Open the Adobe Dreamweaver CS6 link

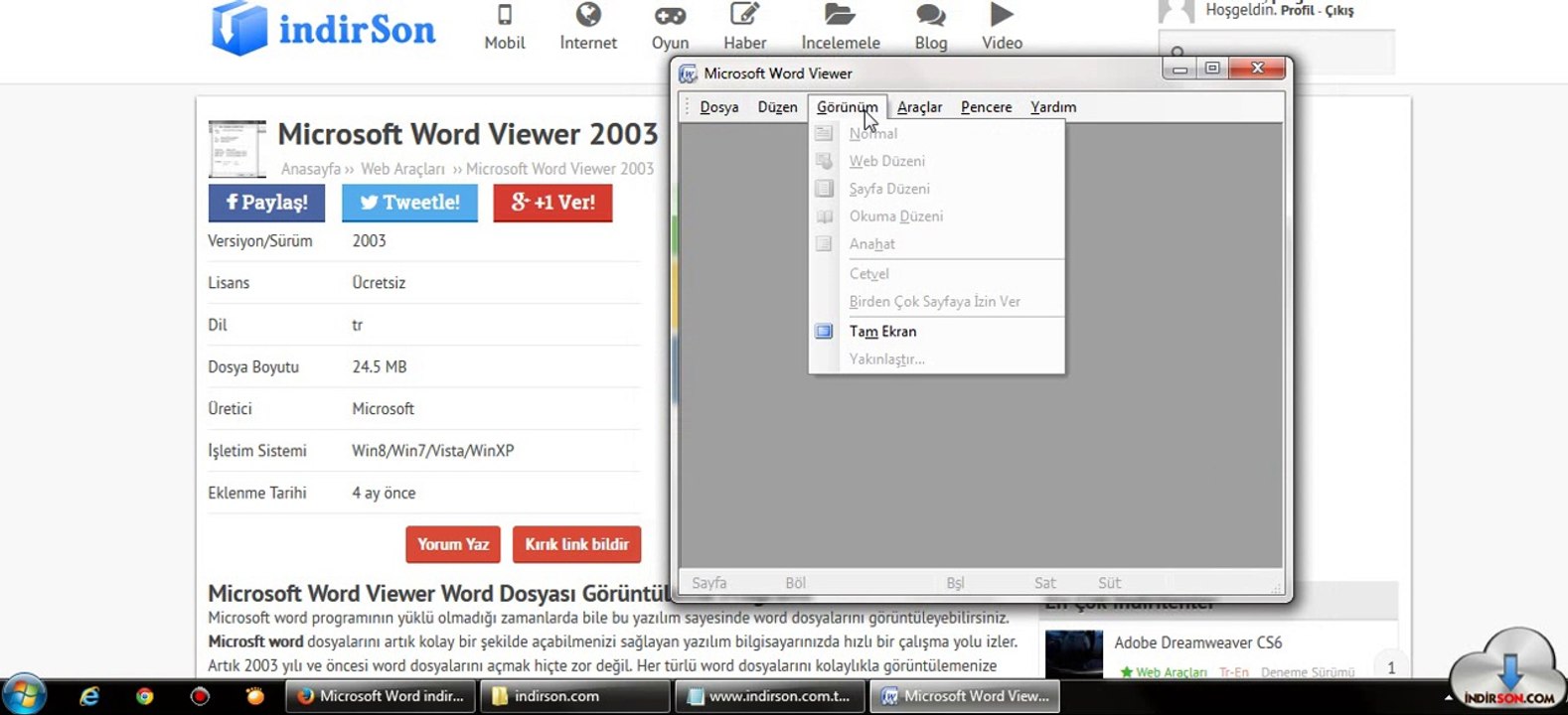point(1198,643)
